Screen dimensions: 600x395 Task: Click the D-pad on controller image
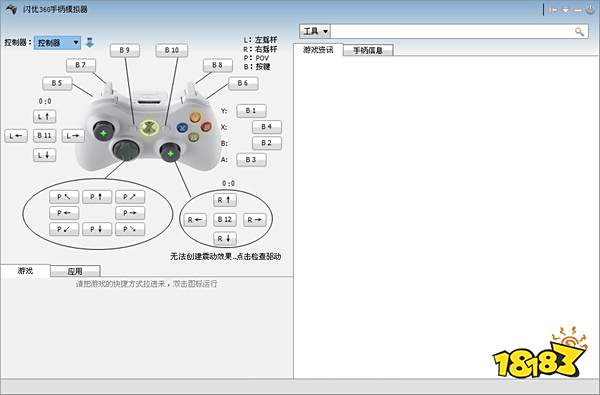126,150
